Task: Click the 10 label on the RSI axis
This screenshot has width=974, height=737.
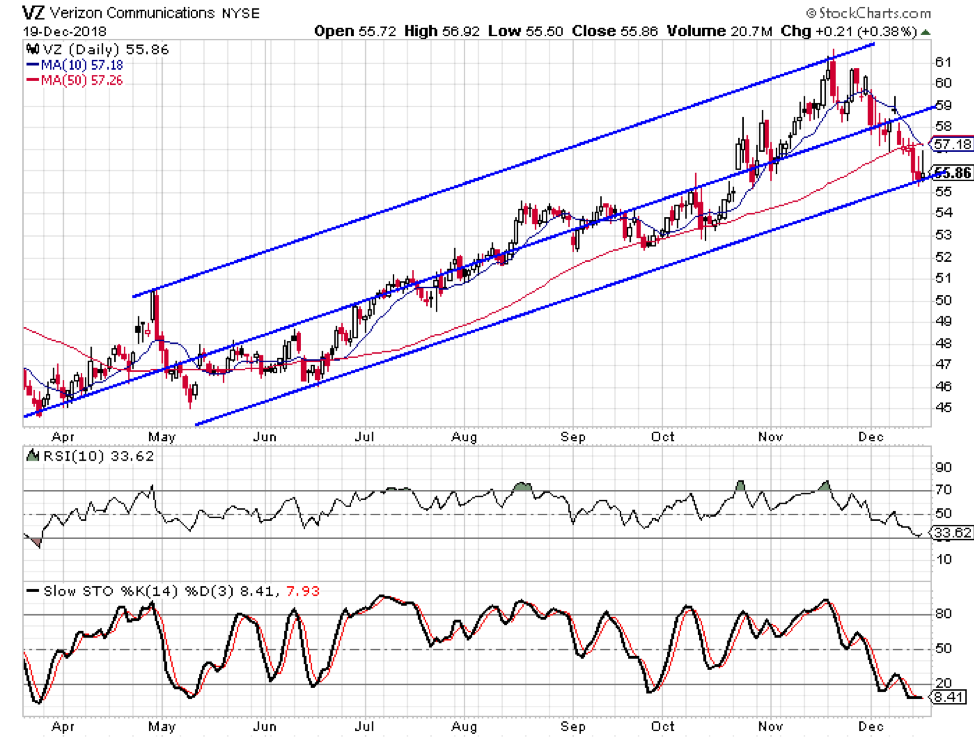Action: [943, 559]
